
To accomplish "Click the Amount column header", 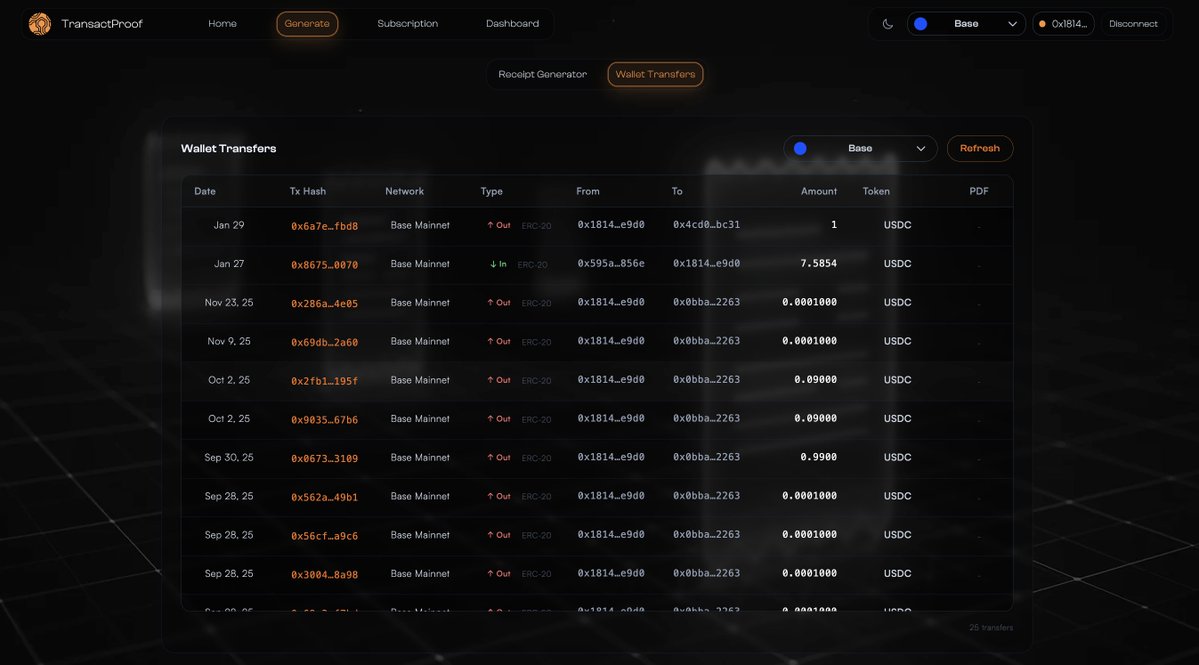I will [819, 191].
